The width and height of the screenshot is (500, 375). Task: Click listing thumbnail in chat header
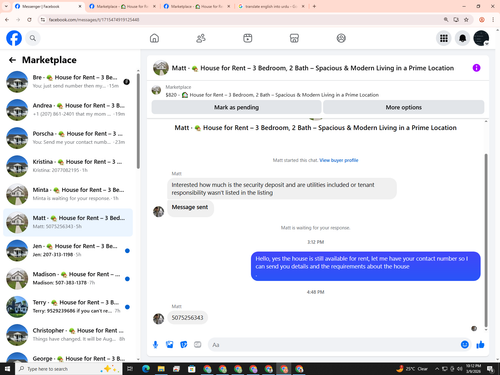(x=161, y=68)
